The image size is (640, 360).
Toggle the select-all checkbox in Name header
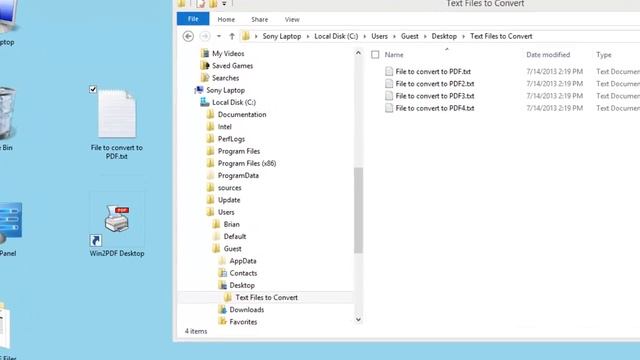[375, 55]
